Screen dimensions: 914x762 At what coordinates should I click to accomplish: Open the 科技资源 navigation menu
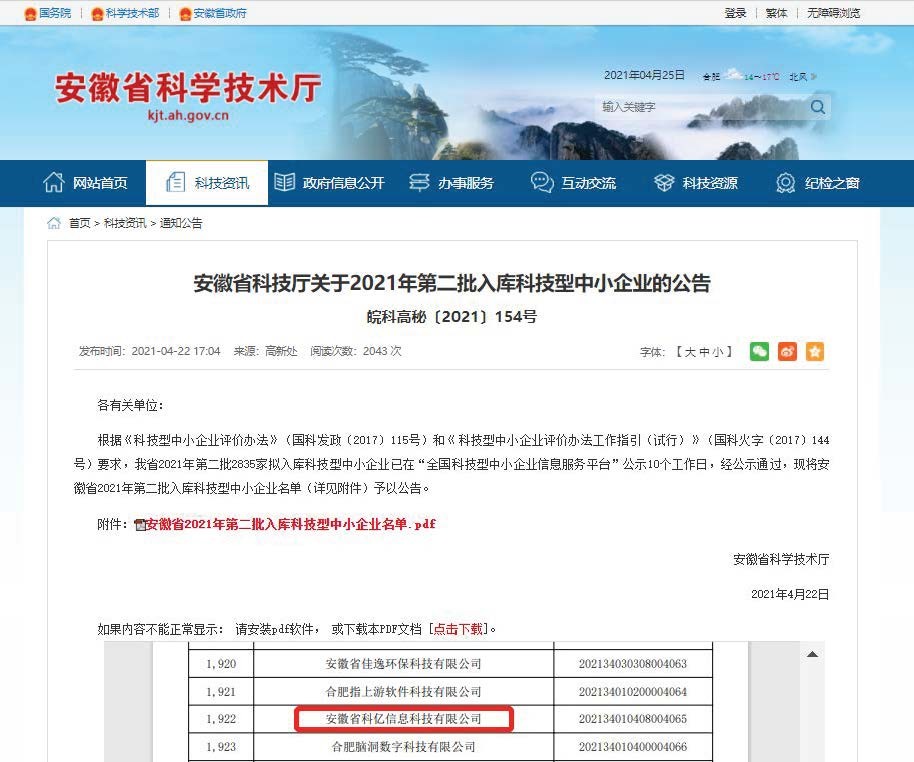[696, 183]
